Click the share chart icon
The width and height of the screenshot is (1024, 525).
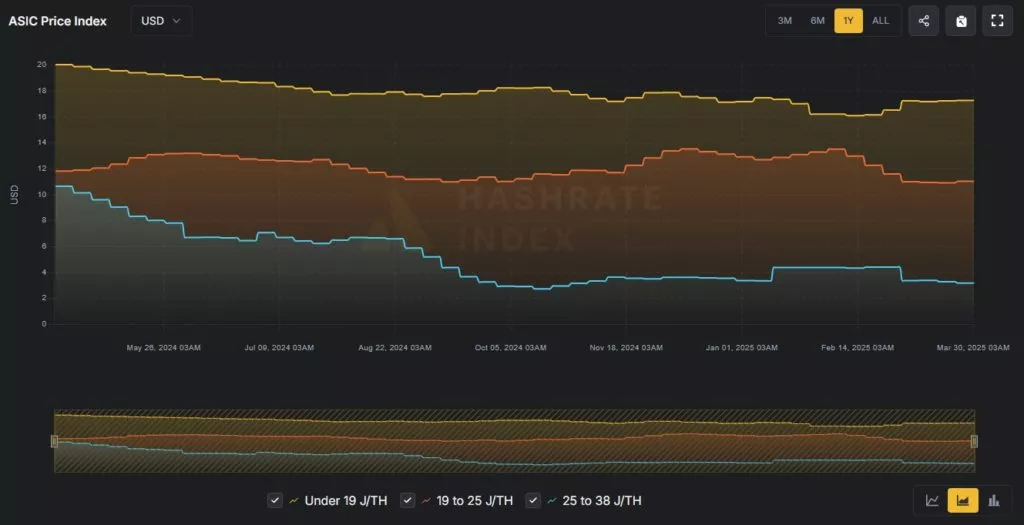click(x=923, y=21)
